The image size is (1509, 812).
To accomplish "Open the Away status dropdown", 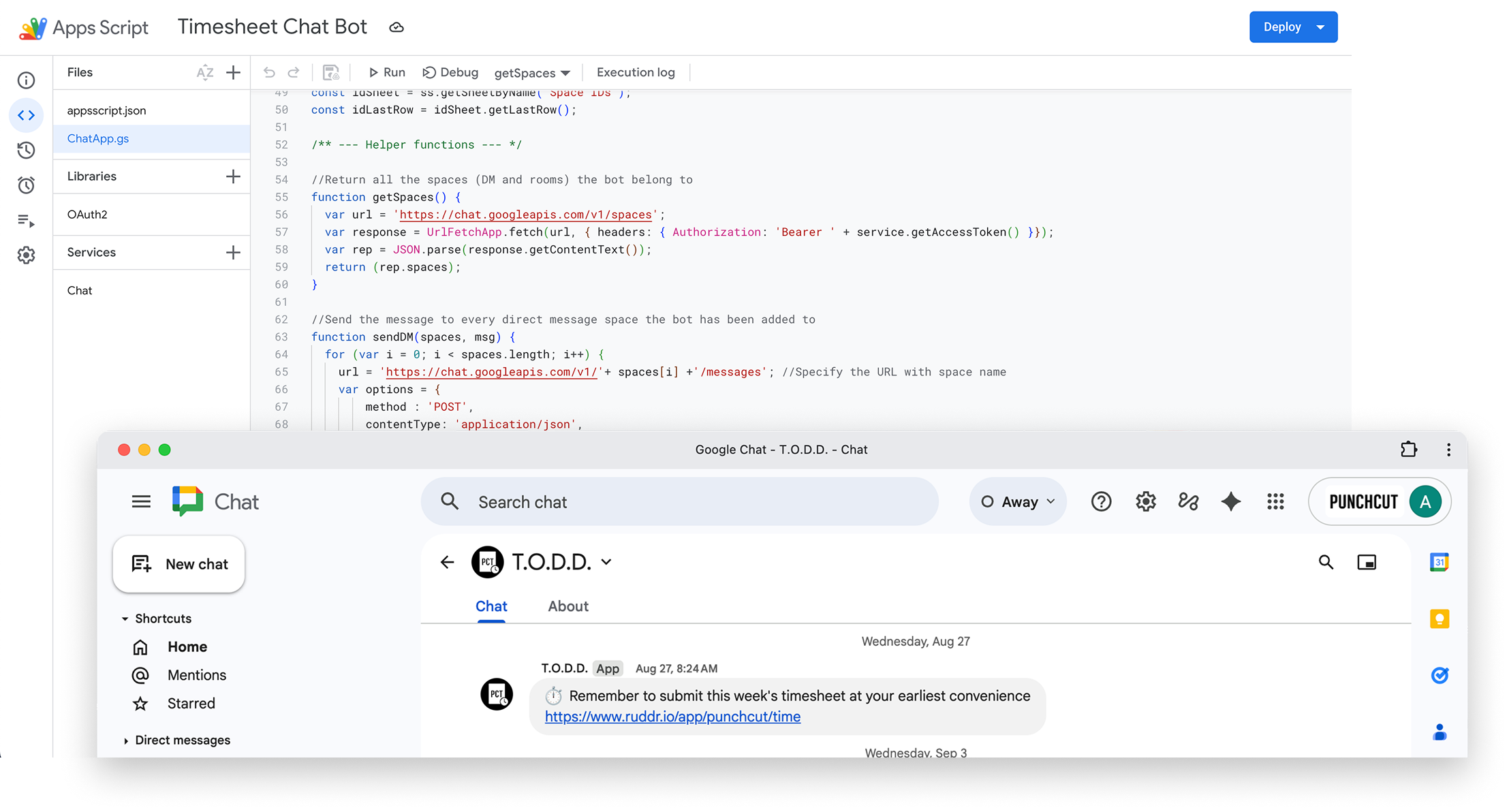I will pyautogui.click(x=1018, y=502).
